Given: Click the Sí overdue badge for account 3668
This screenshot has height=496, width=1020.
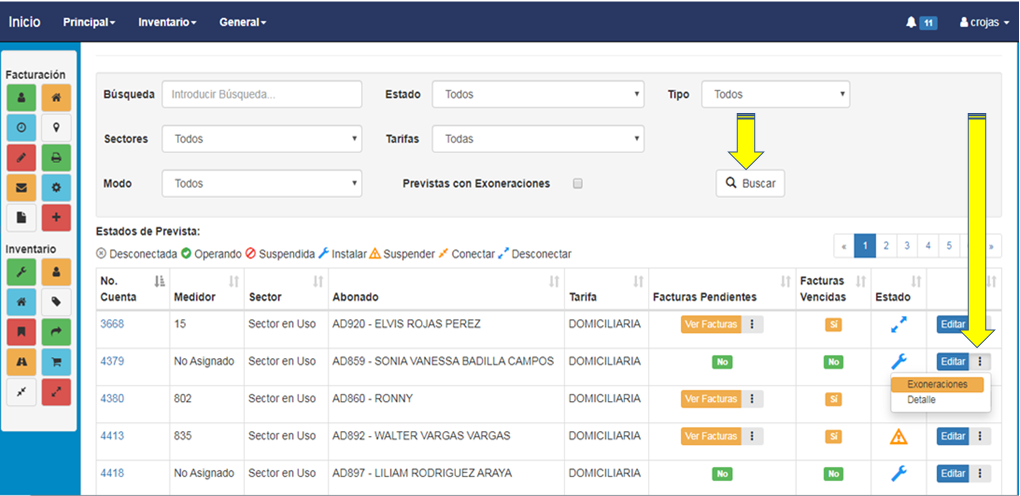Looking at the screenshot, I should click(833, 324).
